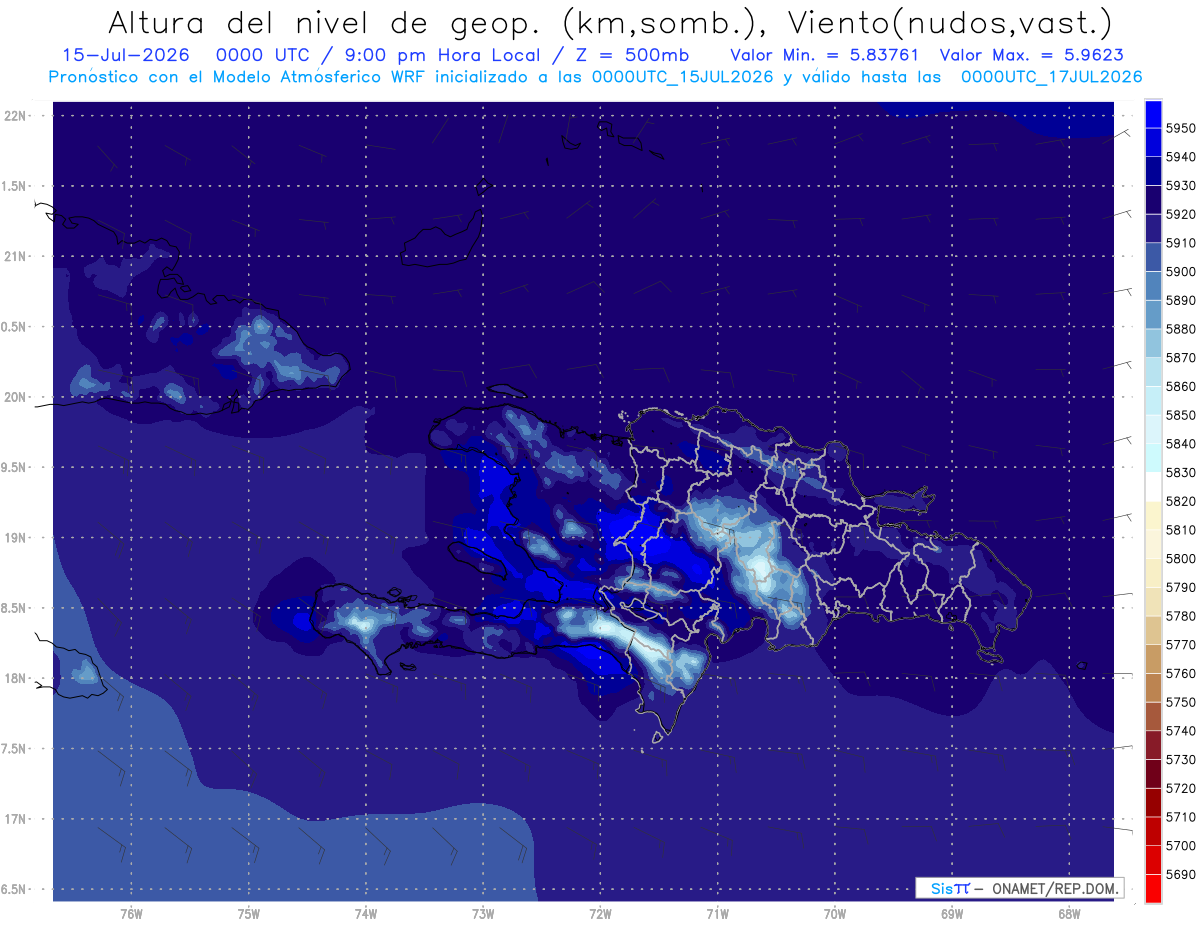Click the '5800' color bar value
The width and height of the screenshot is (1200, 927).
point(1181,558)
